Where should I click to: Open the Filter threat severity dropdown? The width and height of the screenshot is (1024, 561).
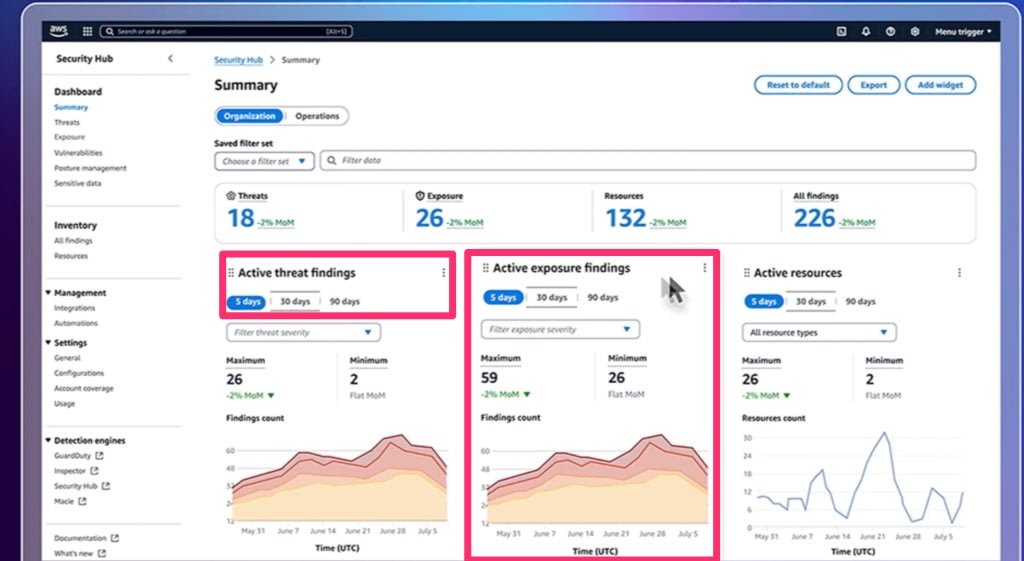pos(304,332)
